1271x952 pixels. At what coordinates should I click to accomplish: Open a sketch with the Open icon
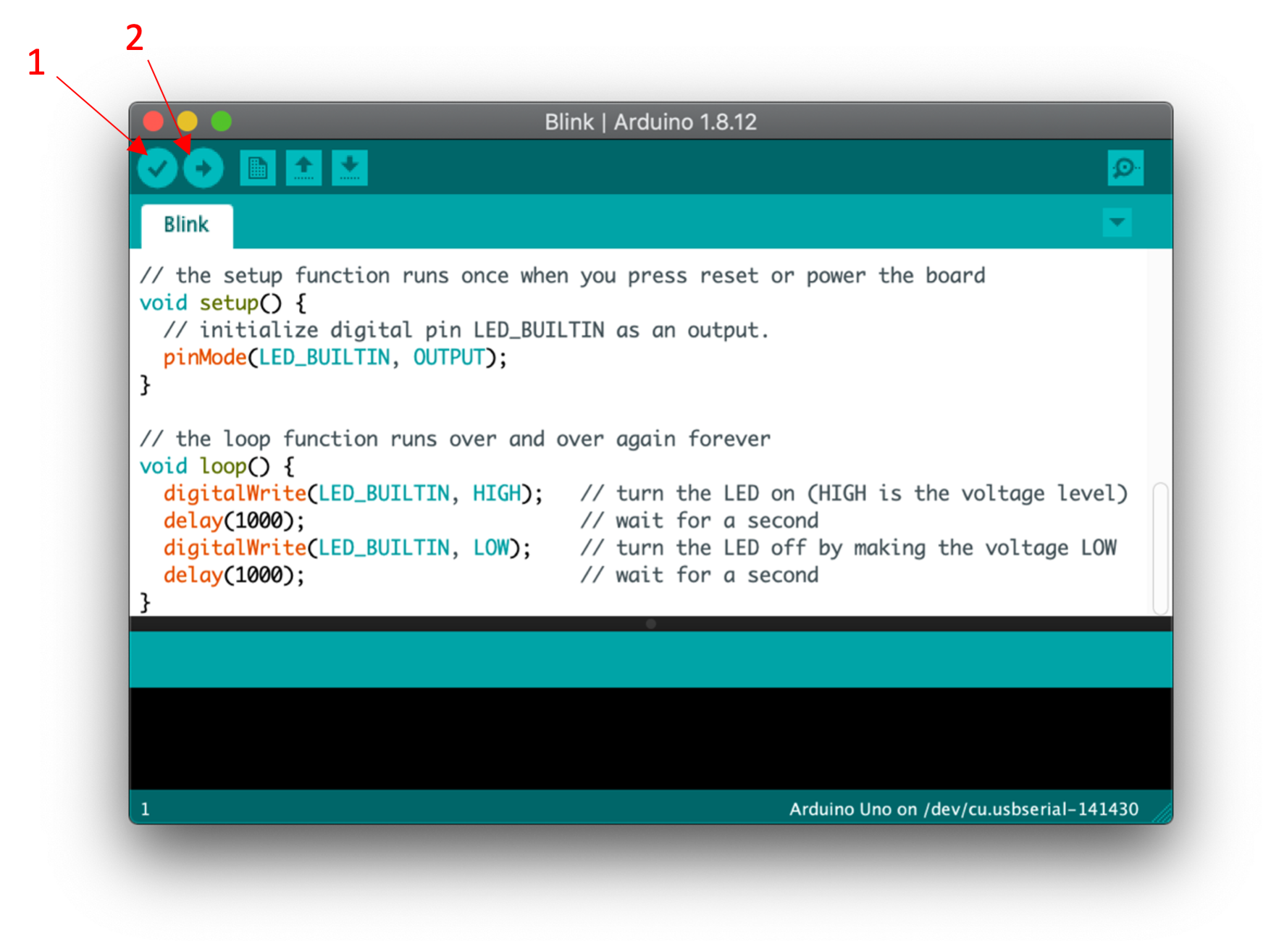(304, 168)
